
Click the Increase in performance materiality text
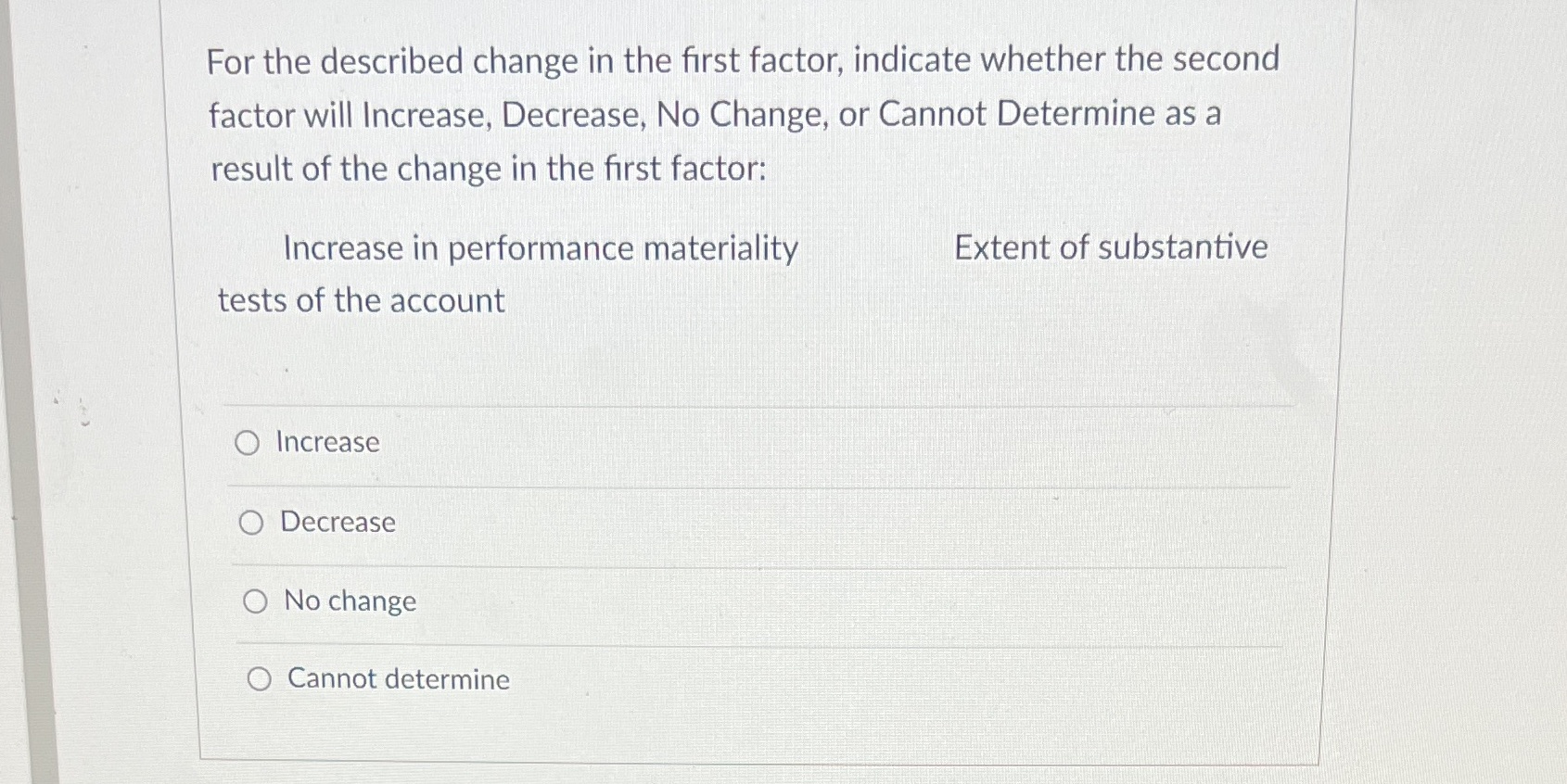(541, 247)
